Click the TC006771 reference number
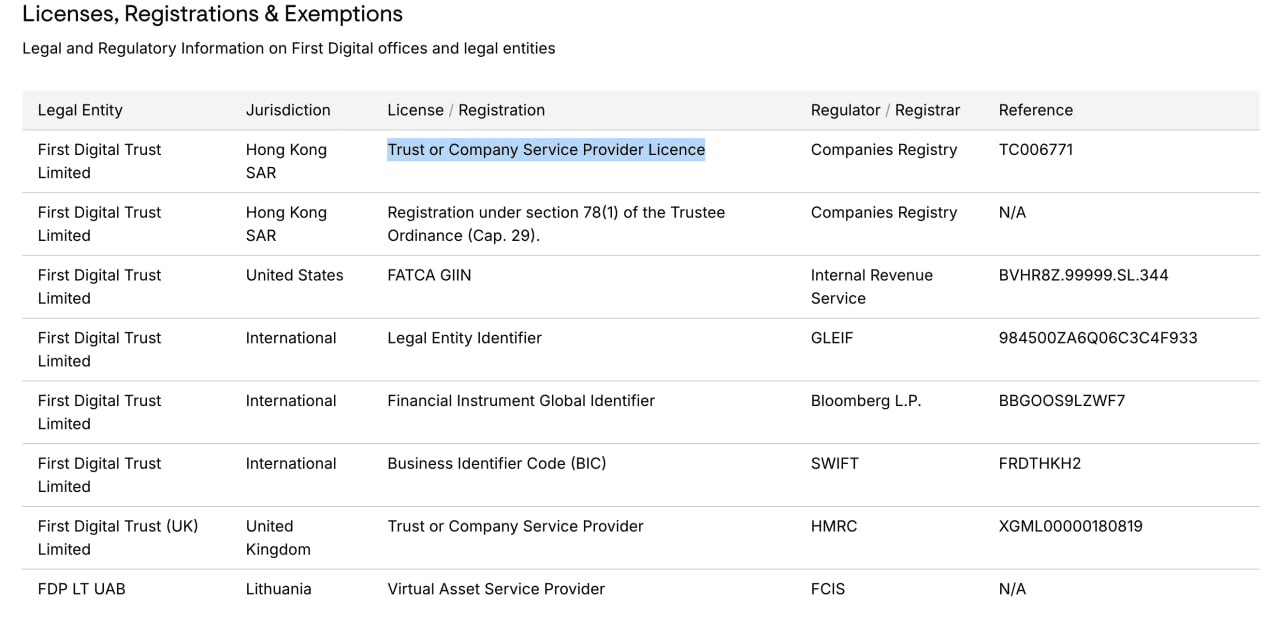 pos(1036,150)
